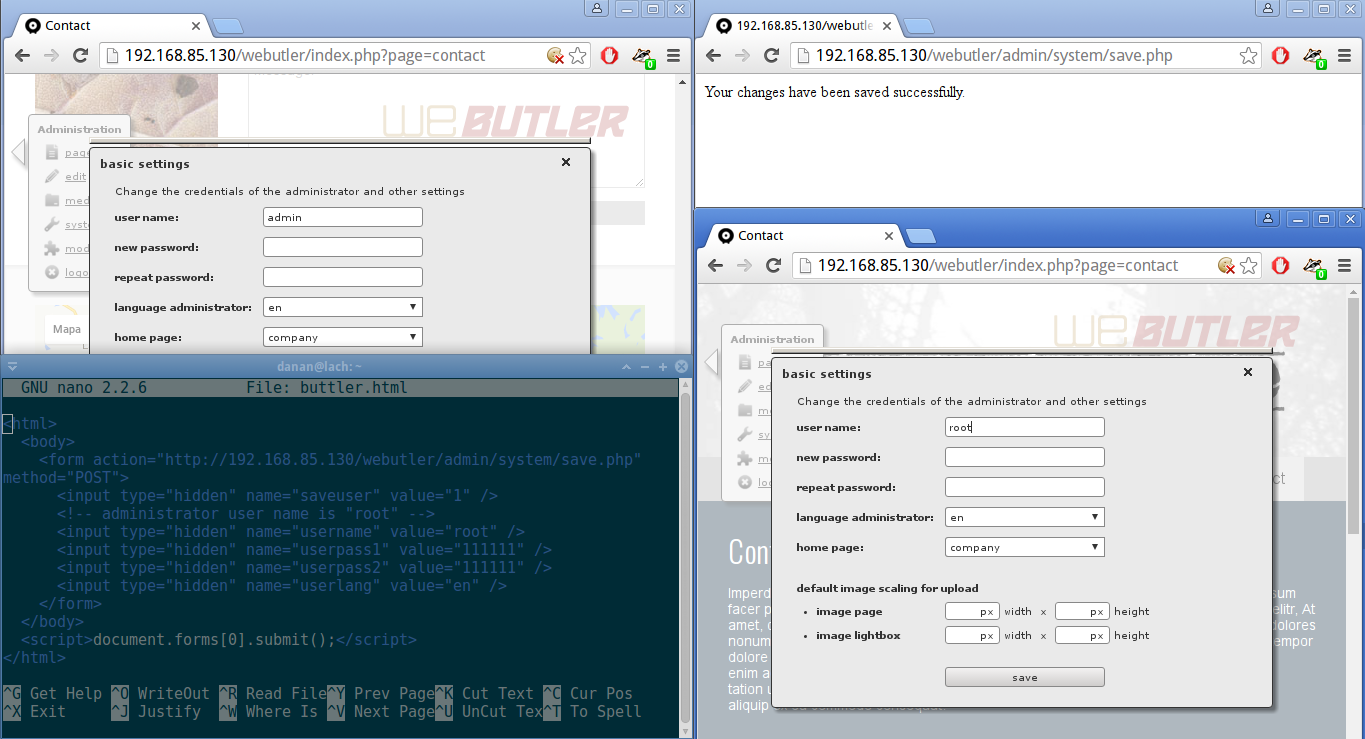Click user profile icon in left browser titlebar
This screenshot has width=1365, height=739.
pos(598,8)
